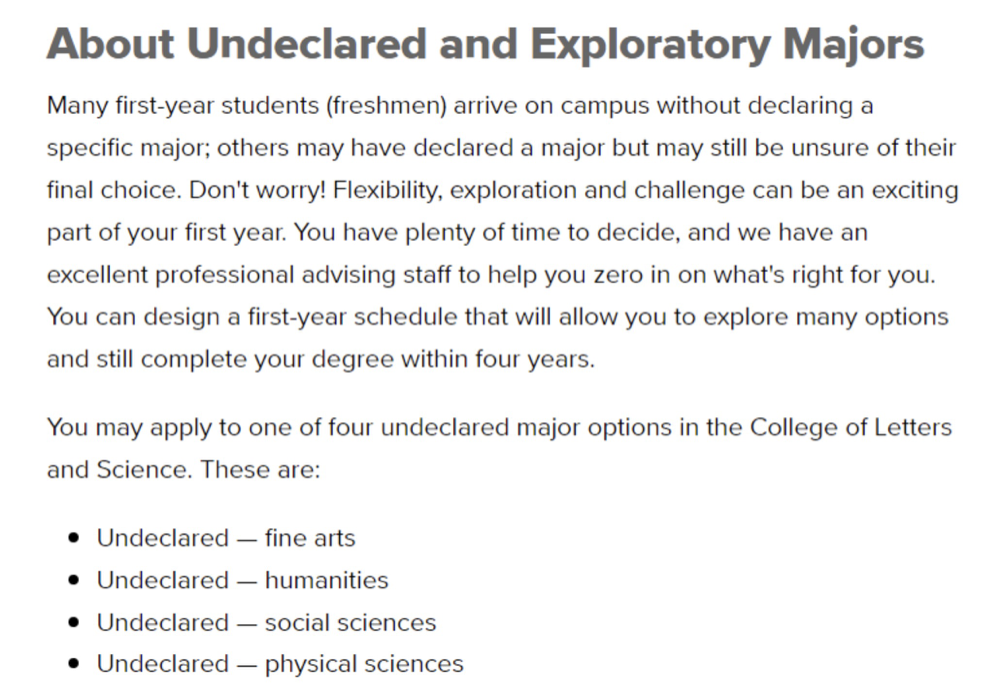
Task: Click the word 'Exploratory' in the heading
Action: [651, 46]
